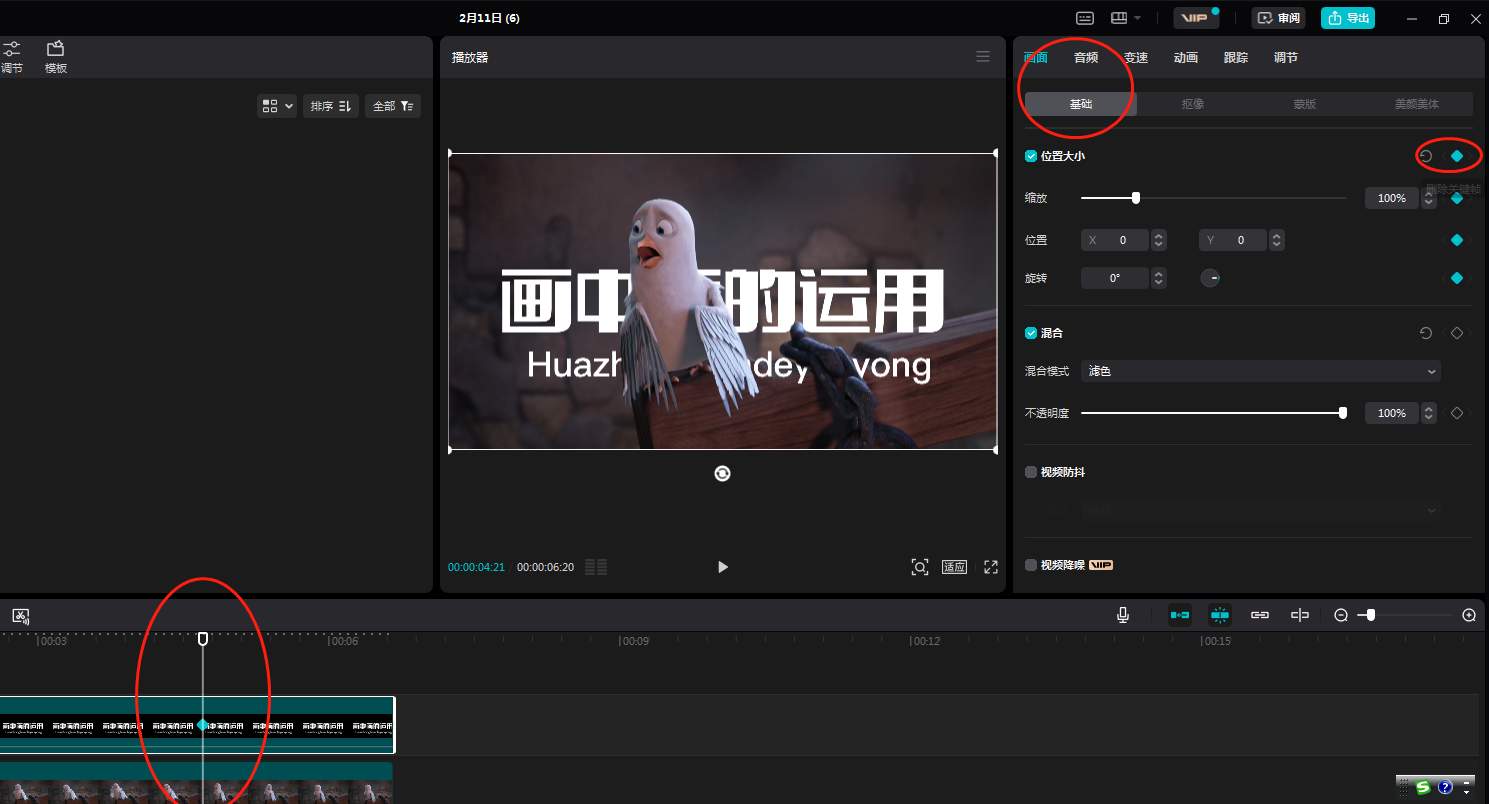Select the 蒙版 sub-tab

click(1305, 104)
